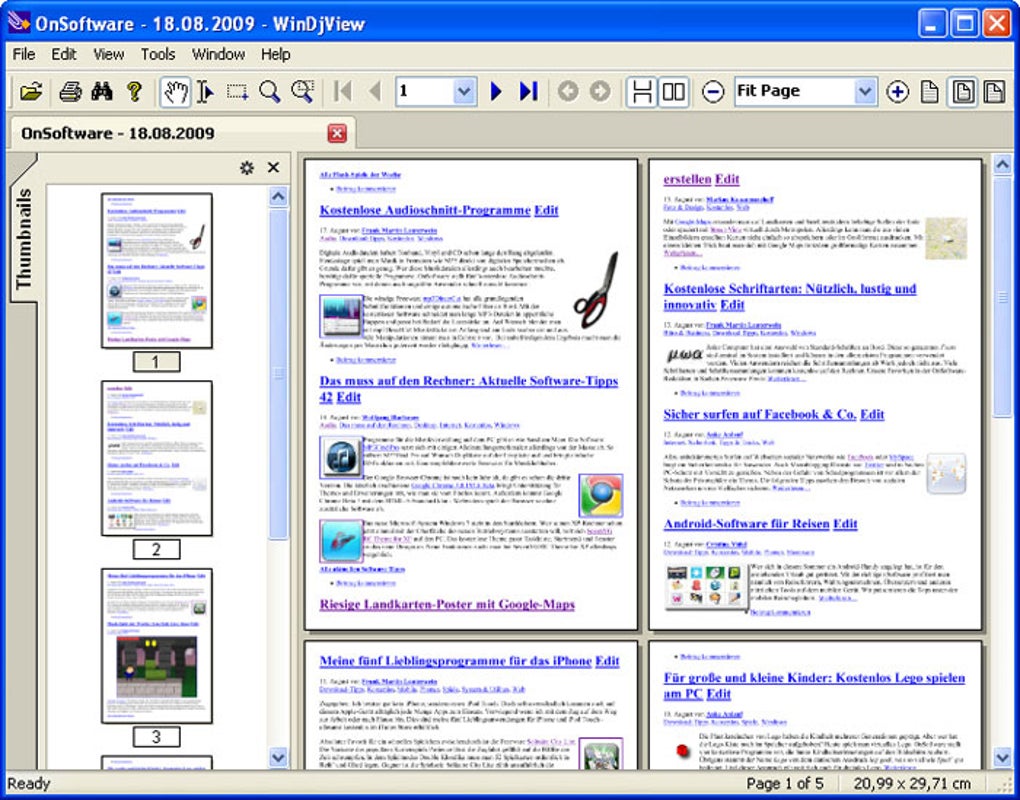This screenshot has height=800, width=1020.
Task: Open Sicher surfen auf Facebook & Co. link
Action: pyautogui.click(x=760, y=414)
